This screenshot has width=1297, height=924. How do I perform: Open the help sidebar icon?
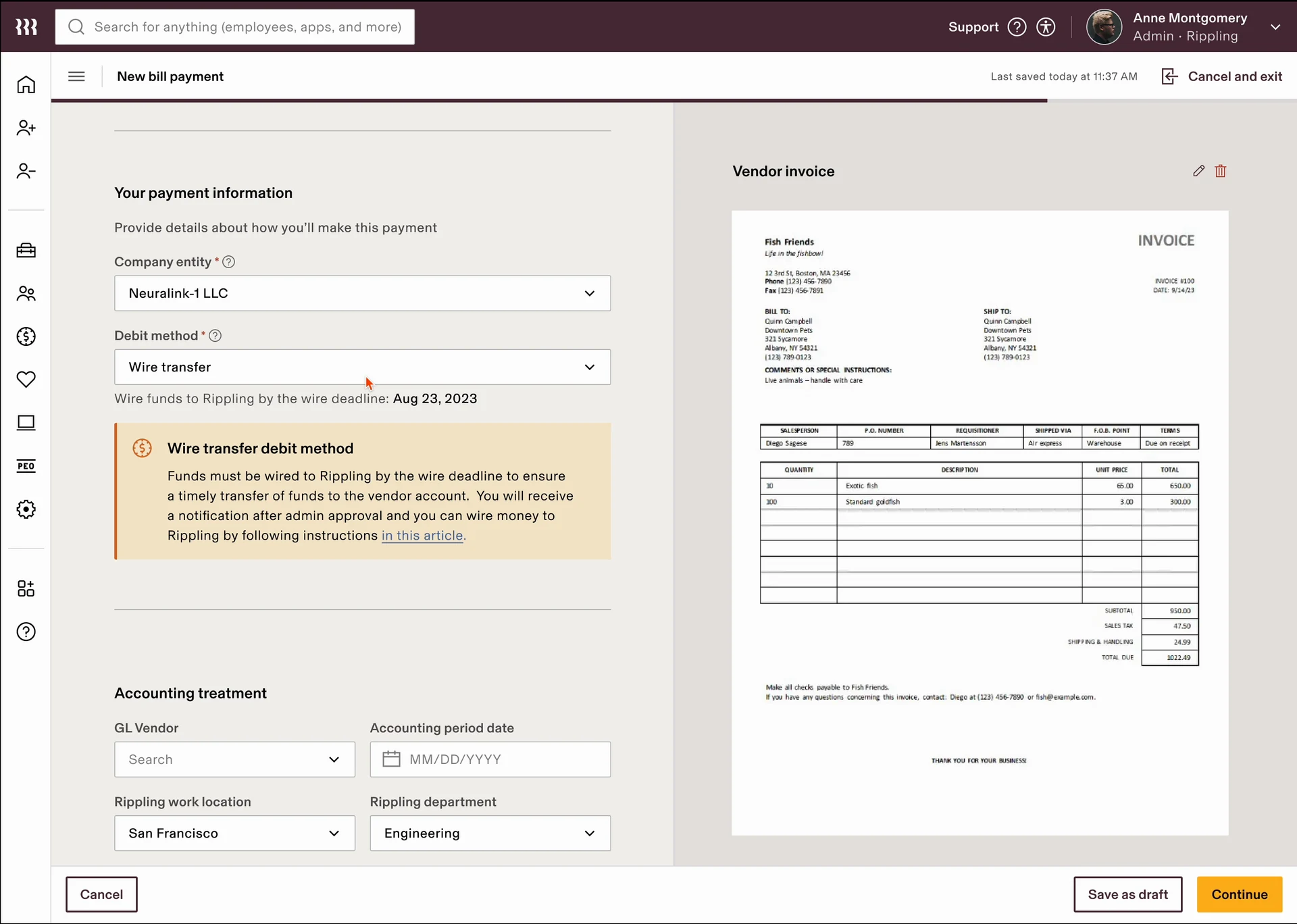[x=26, y=632]
